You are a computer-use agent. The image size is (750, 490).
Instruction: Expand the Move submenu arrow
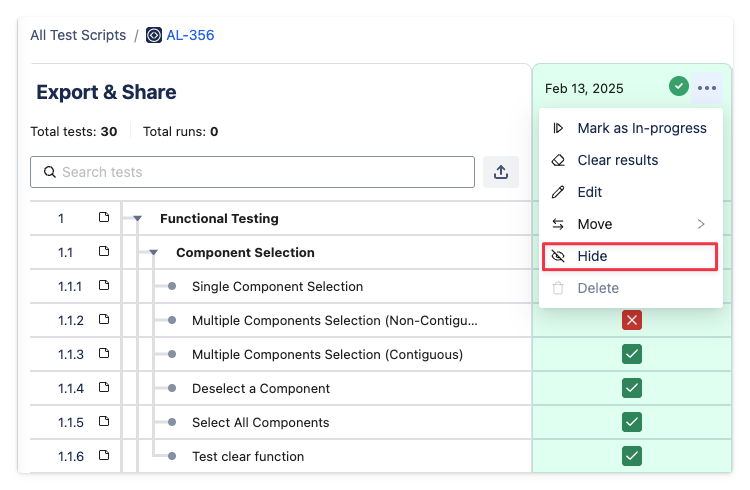pos(701,224)
